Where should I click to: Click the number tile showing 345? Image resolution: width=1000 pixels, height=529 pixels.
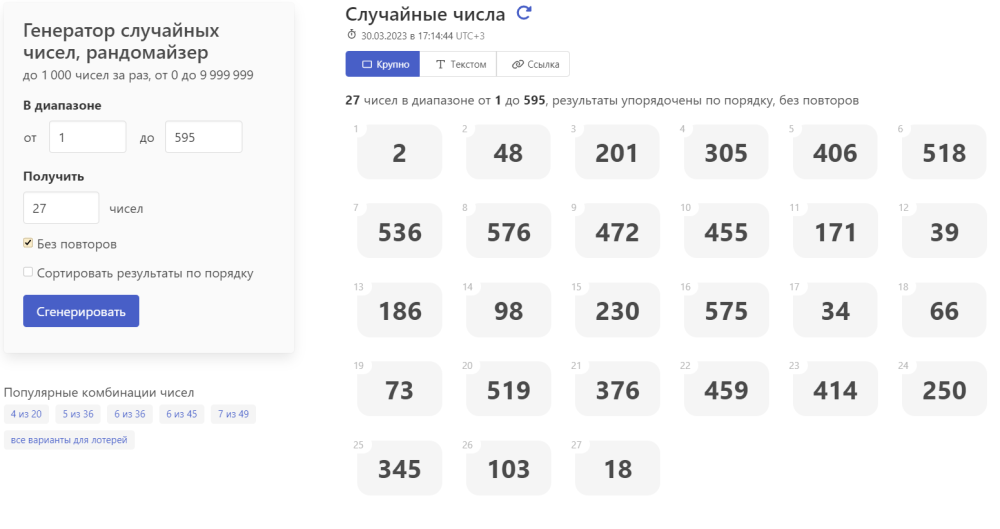(x=399, y=468)
